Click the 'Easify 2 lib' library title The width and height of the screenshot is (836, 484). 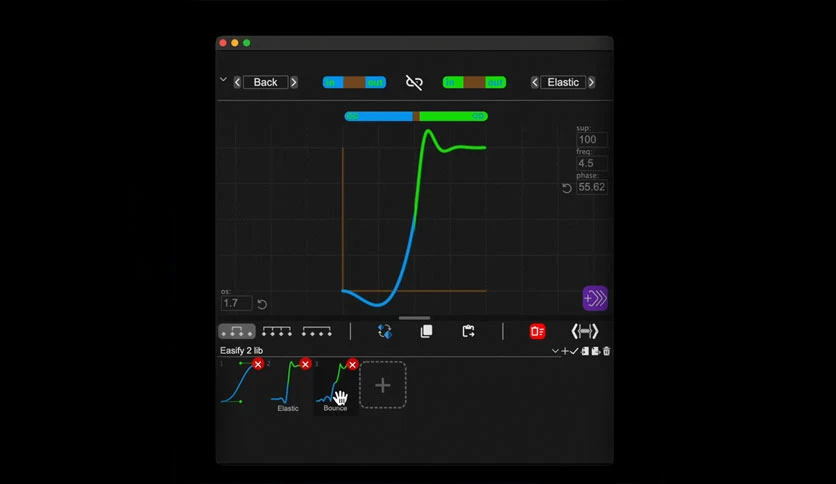(x=242, y=350)
